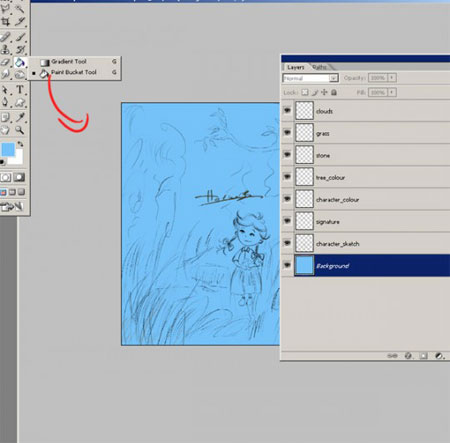Click the blue foreground color swatch

click(8, 149)
